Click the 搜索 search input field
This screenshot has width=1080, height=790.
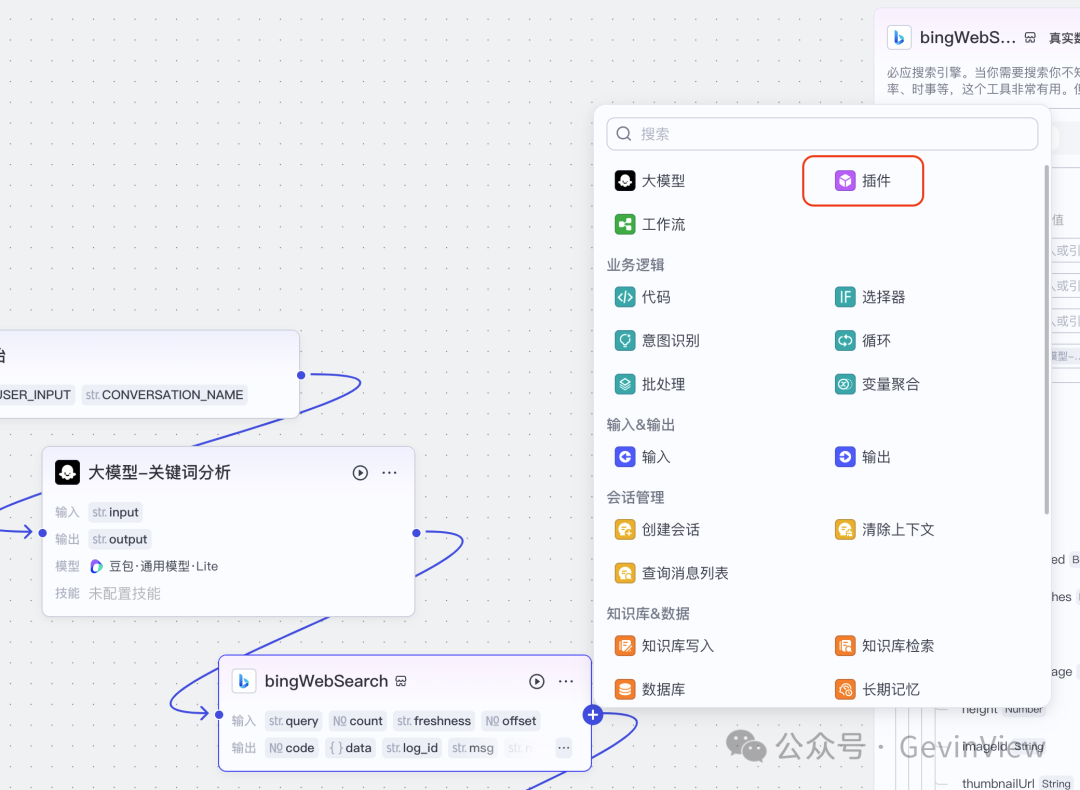[820, 133]
